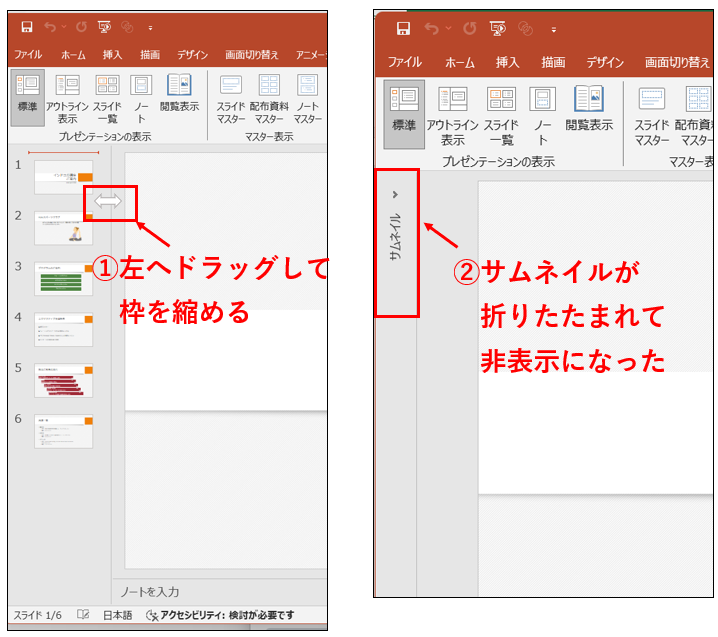Click アクセシビリティ: 検討が必要です status

[220, 615]
